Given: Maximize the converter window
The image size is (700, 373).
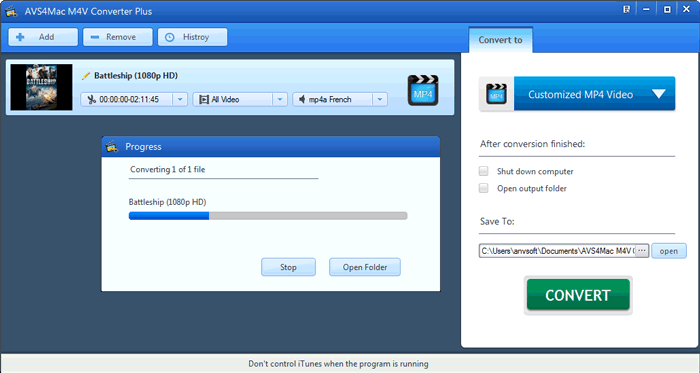Looking at the screenshot, I should click(667, 9).
